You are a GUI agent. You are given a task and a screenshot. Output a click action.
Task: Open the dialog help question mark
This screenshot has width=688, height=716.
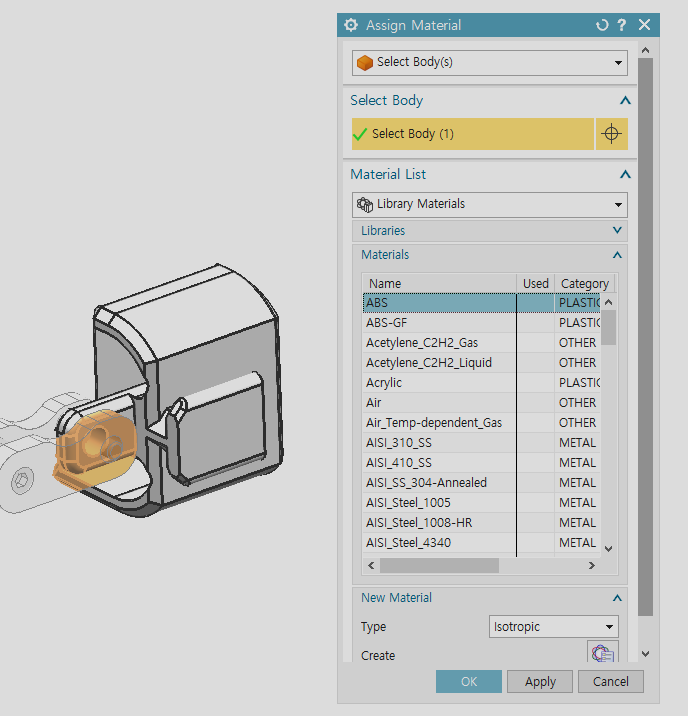(x=622, y=25)
